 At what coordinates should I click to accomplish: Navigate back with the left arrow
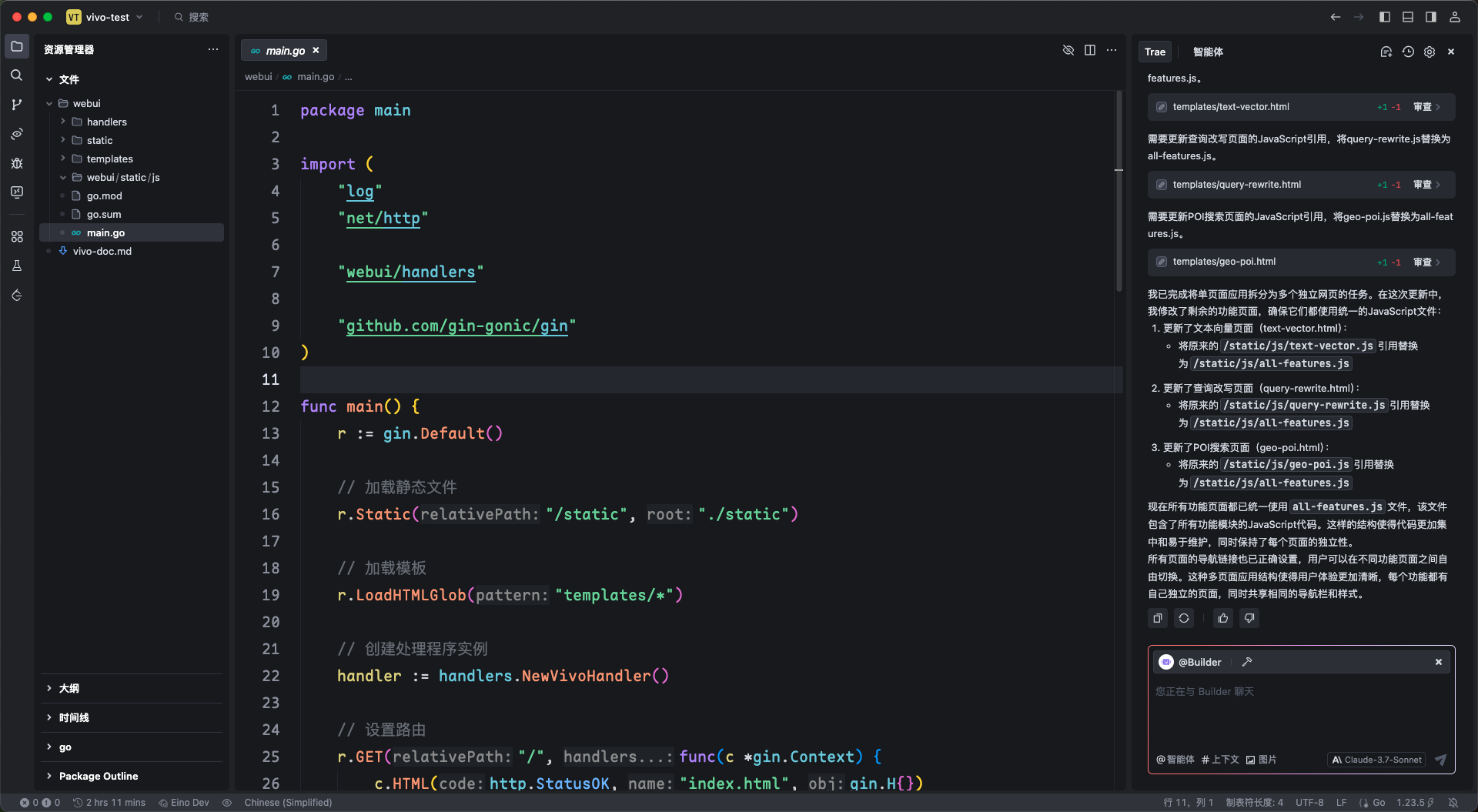pos(1336,17)
